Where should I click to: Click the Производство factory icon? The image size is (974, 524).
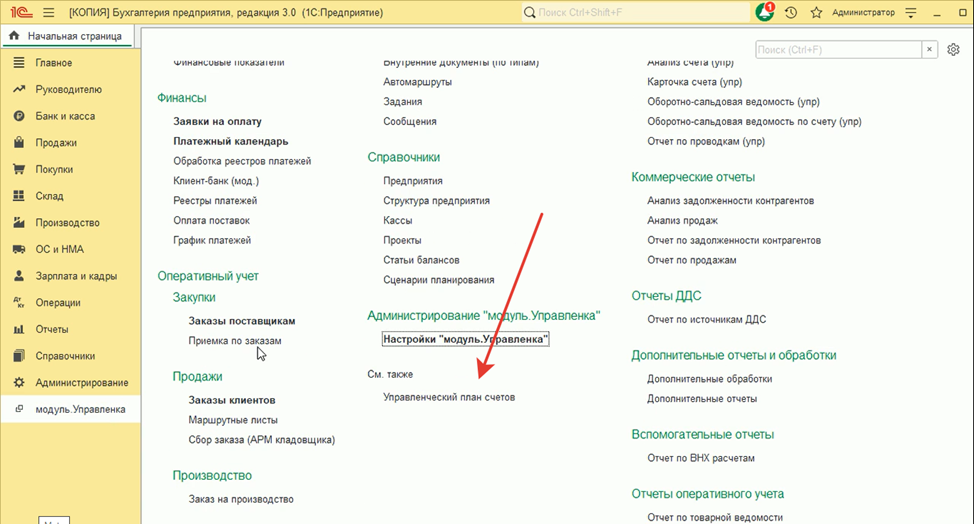pos(19,222)
